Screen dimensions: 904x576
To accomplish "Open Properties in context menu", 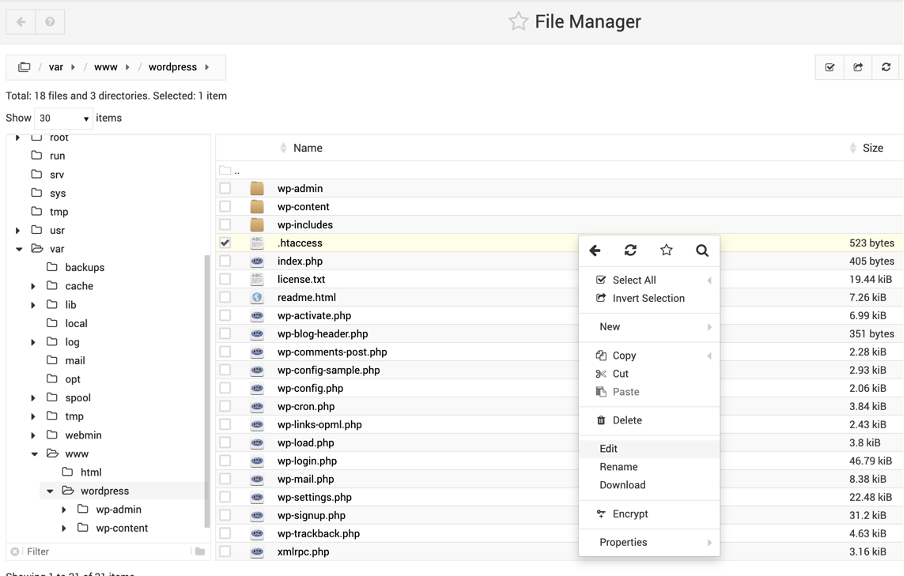I will [649, 542].
